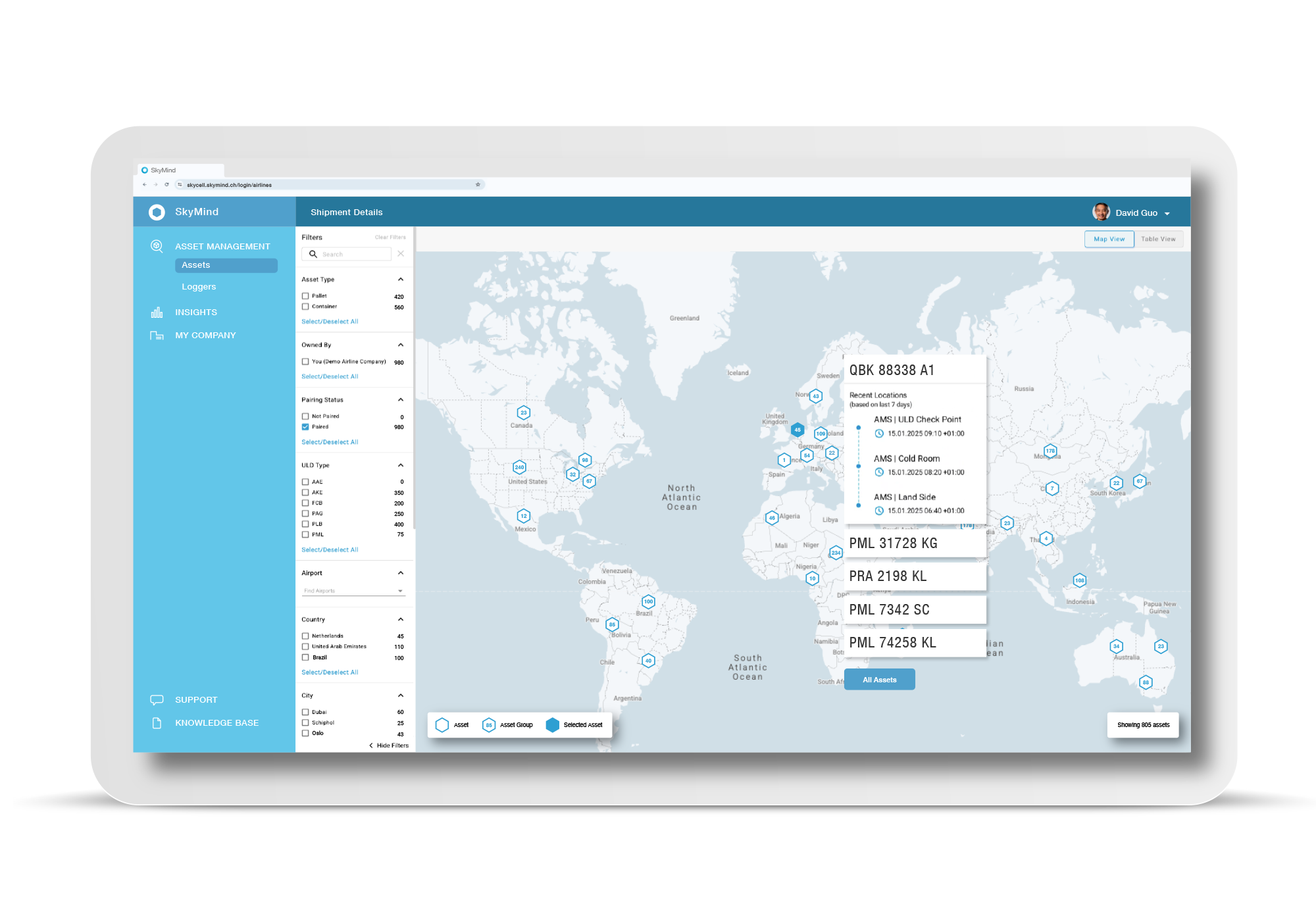Viewport: 1316px width, 910px height.
Task: Enable the Pallet asset type checkbox
Action: 305,296
